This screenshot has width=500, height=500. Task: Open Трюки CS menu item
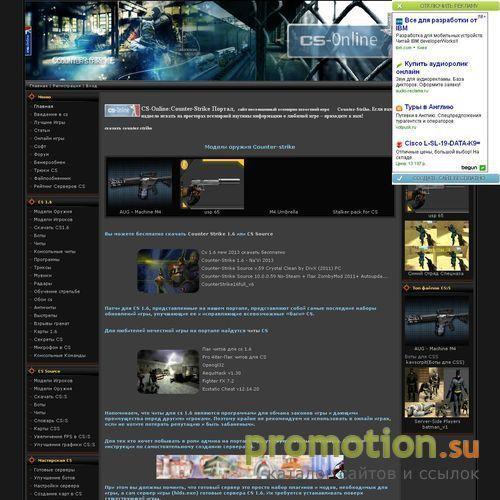(45, 170)
